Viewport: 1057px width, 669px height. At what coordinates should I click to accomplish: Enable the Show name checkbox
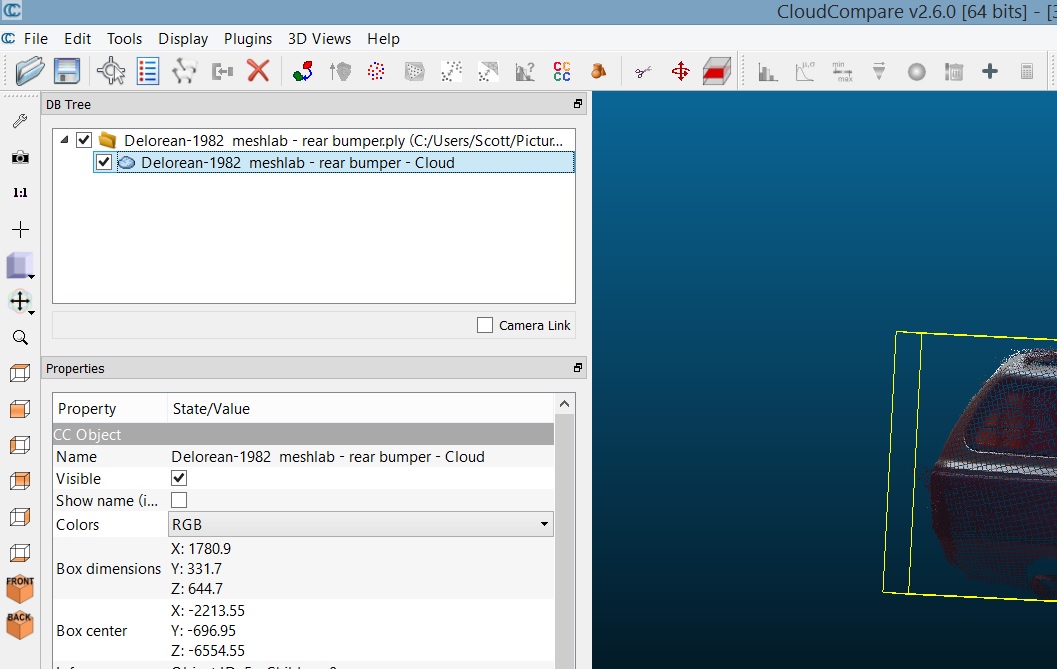pos(179,500)
